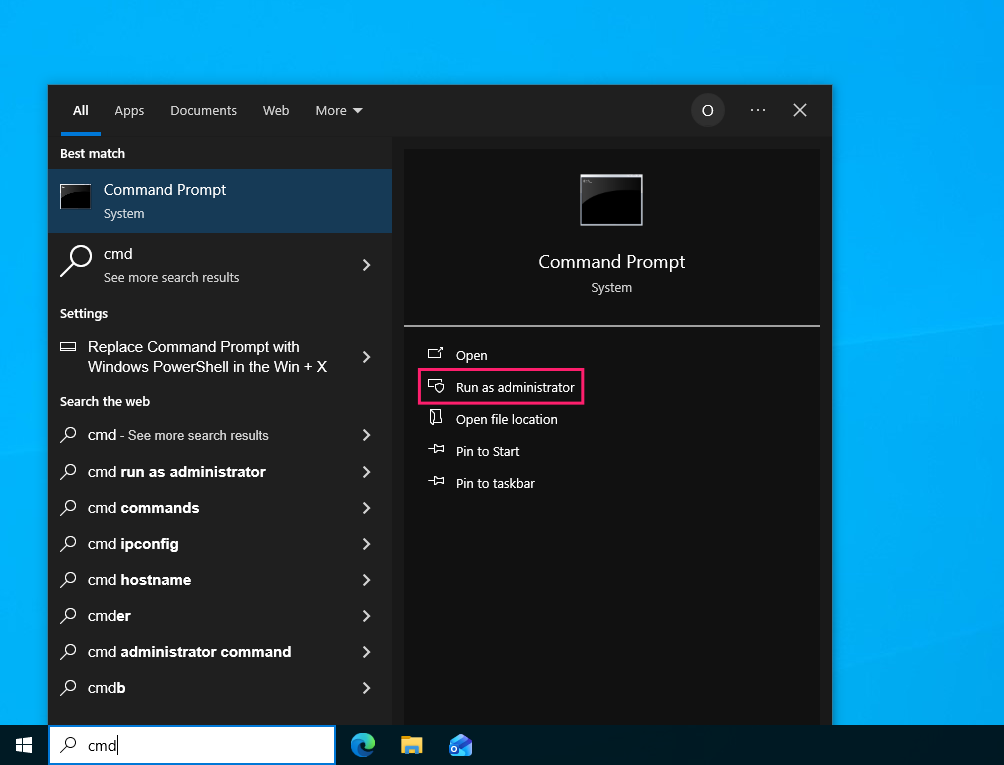The image size is (1004, 765).
Task: Click the search icon beside 'cmd commands'
Action: click(x=68, y=507)
